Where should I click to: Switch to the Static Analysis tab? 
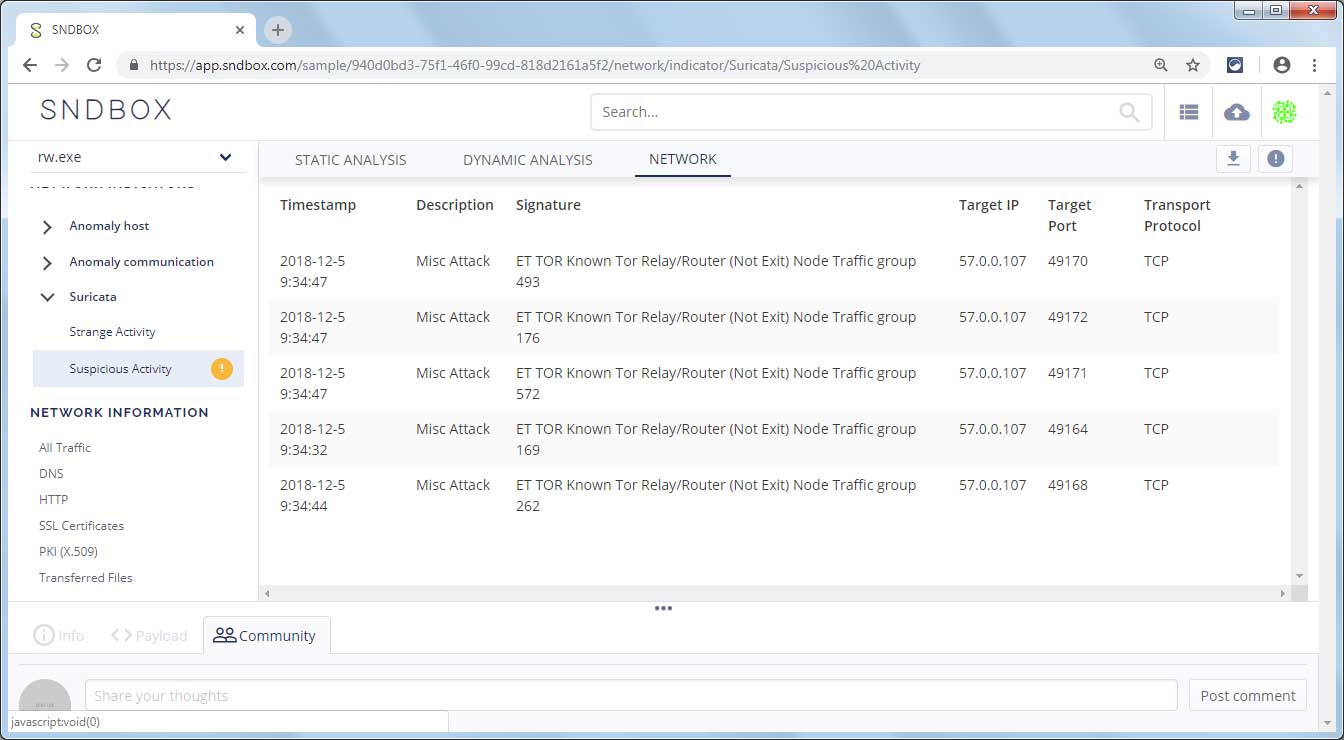350,160
